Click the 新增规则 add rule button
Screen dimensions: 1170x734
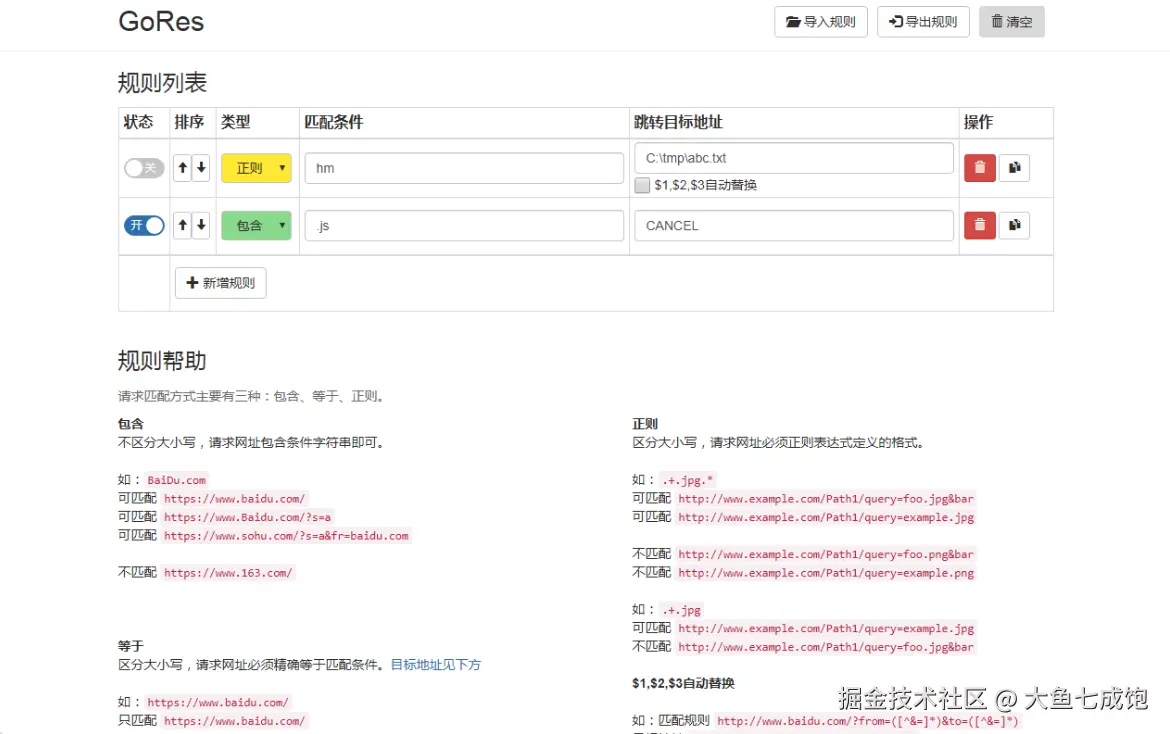221,283
